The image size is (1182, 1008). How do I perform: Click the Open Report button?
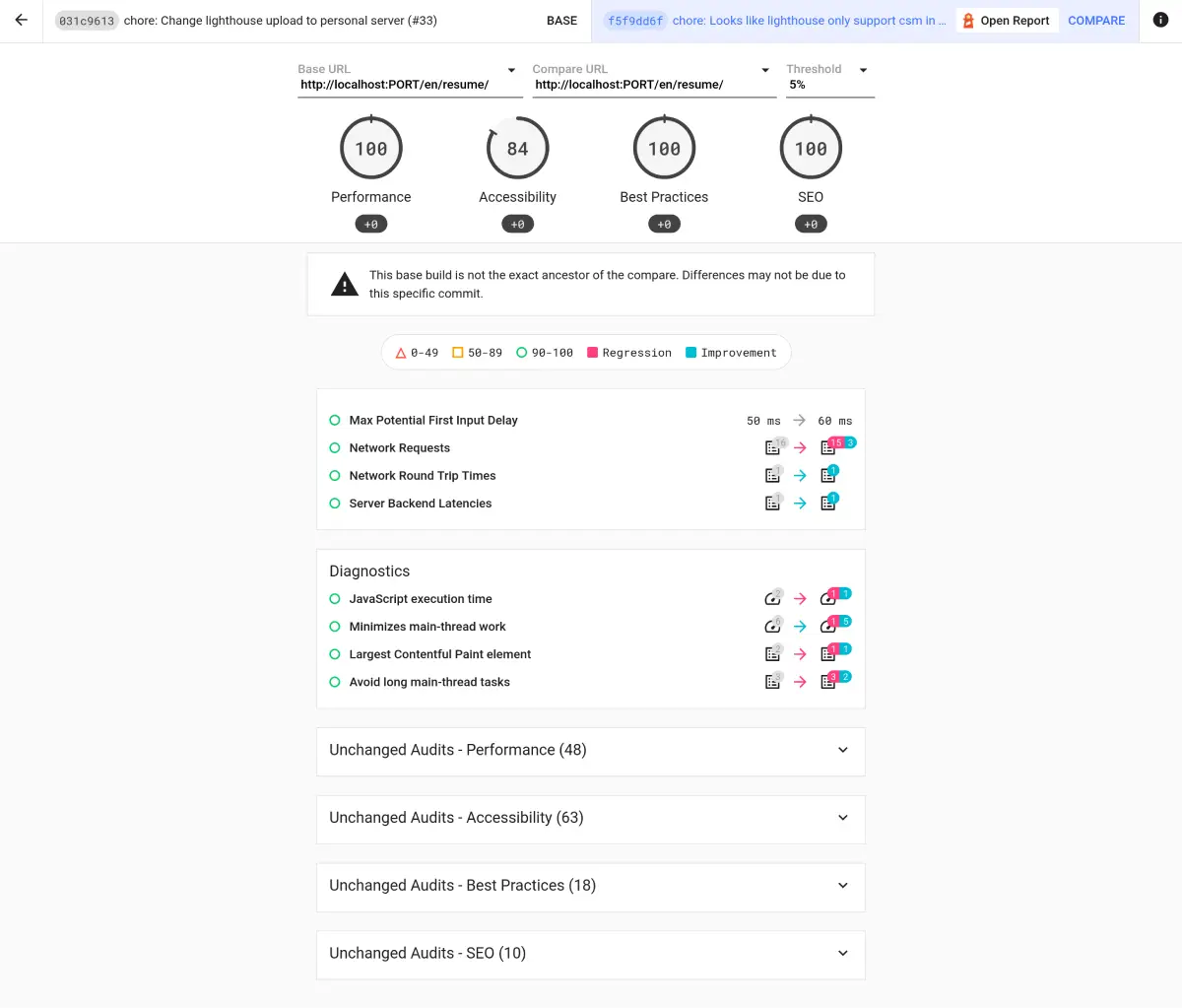(x=1007, y=21)
